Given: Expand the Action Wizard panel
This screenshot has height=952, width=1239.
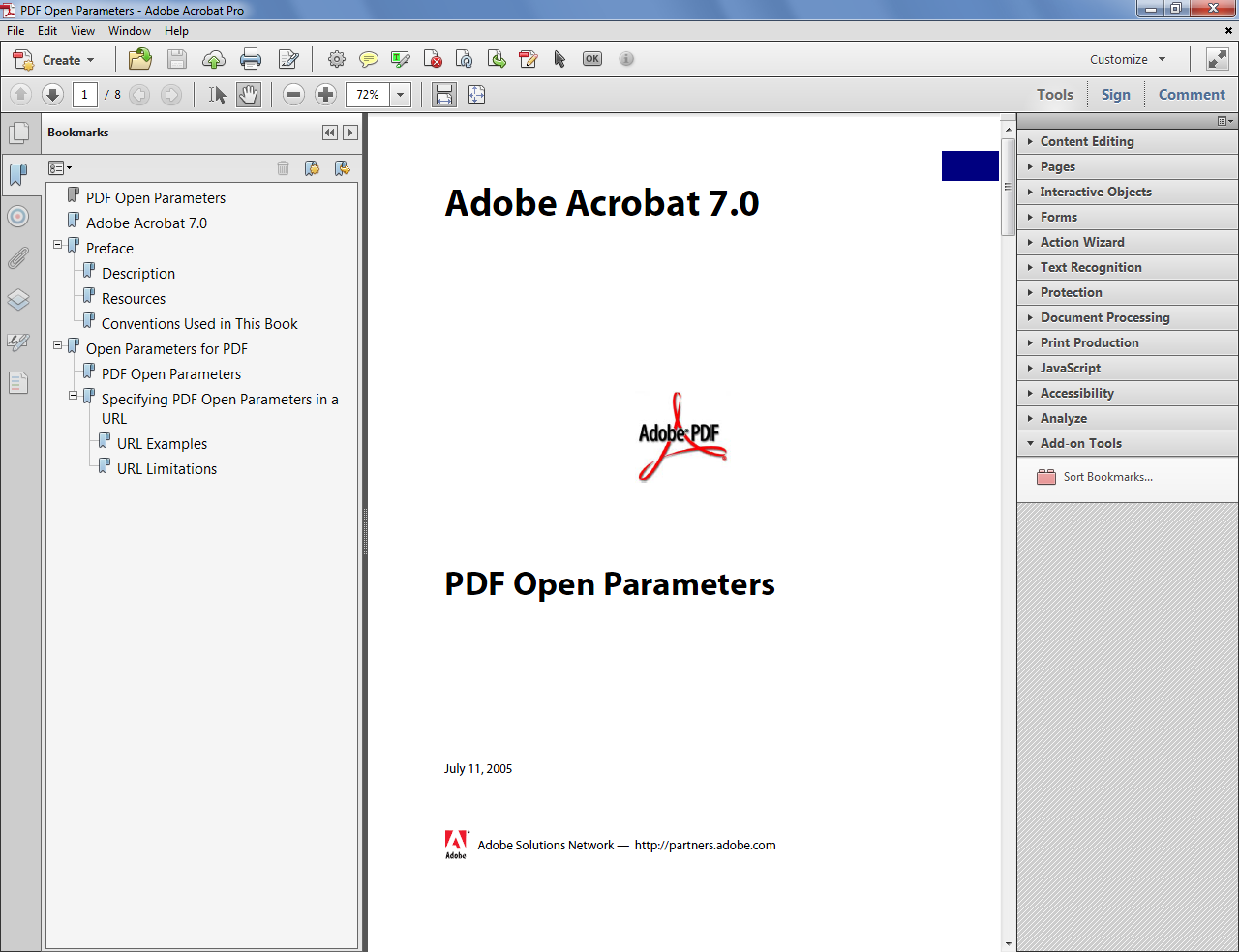Looking at the screenshot, I should pyautogui.click(x=1128, y=242).
